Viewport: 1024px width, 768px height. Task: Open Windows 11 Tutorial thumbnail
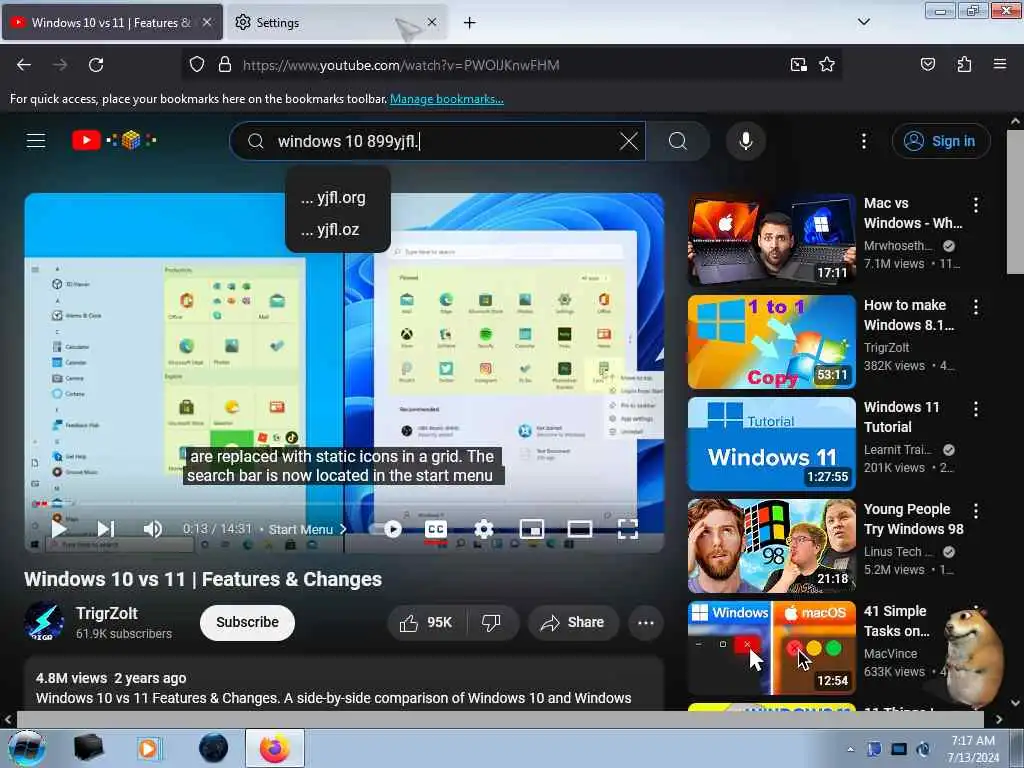click(x=771, y=443)
